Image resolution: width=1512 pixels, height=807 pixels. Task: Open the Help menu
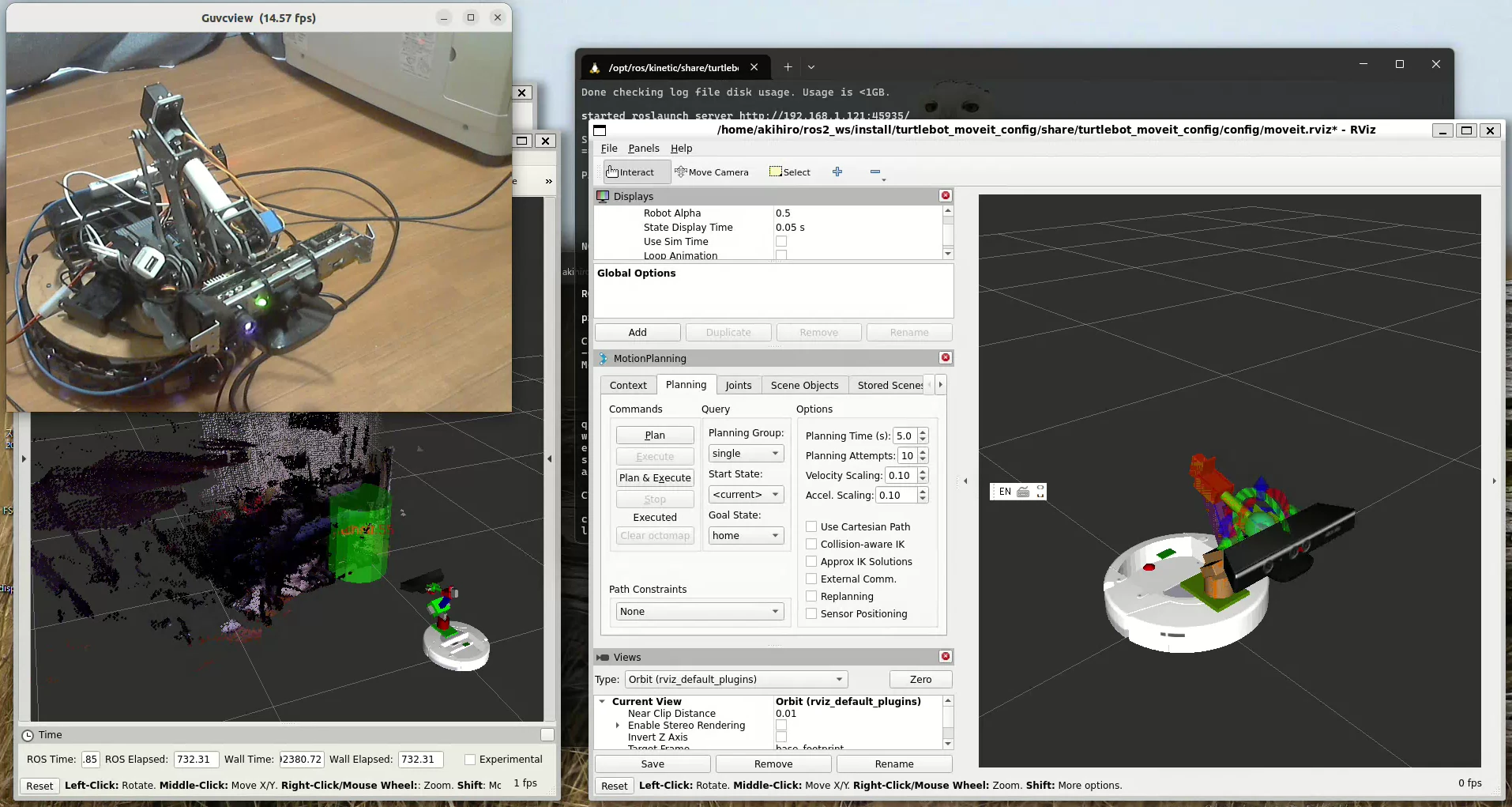tap(682, 149)
